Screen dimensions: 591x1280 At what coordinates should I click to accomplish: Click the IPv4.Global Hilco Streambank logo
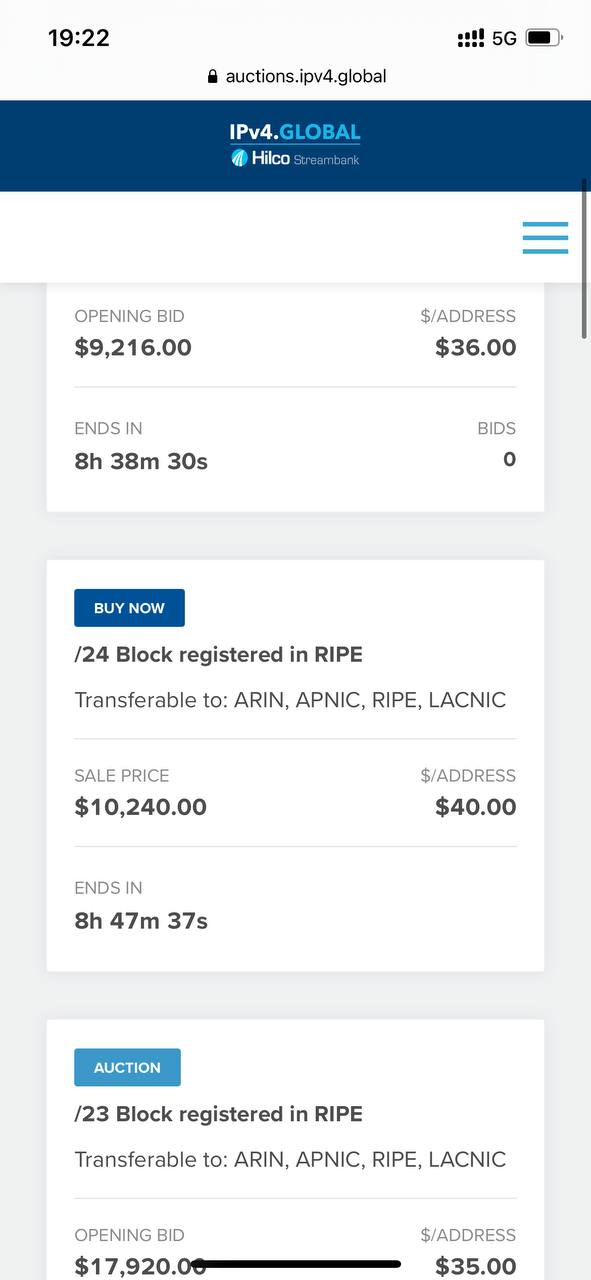click(295, 144)
